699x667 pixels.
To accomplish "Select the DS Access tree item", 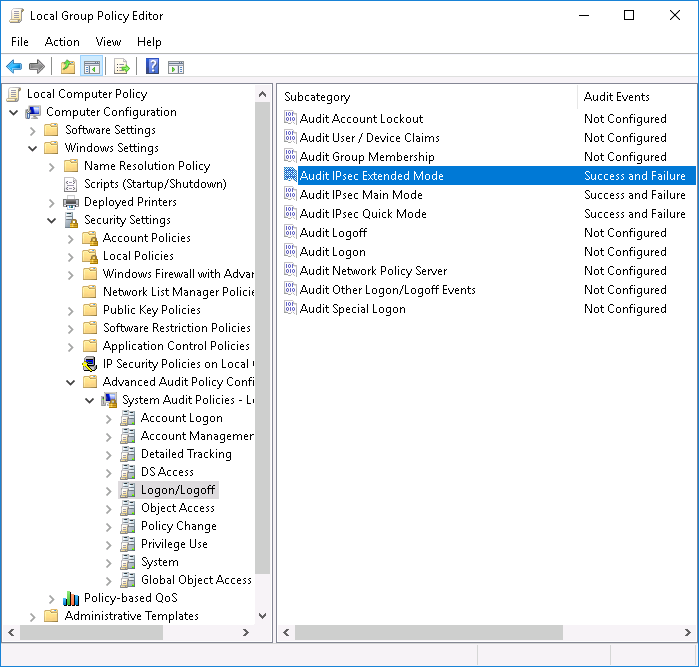I will [x=167, y=472].
